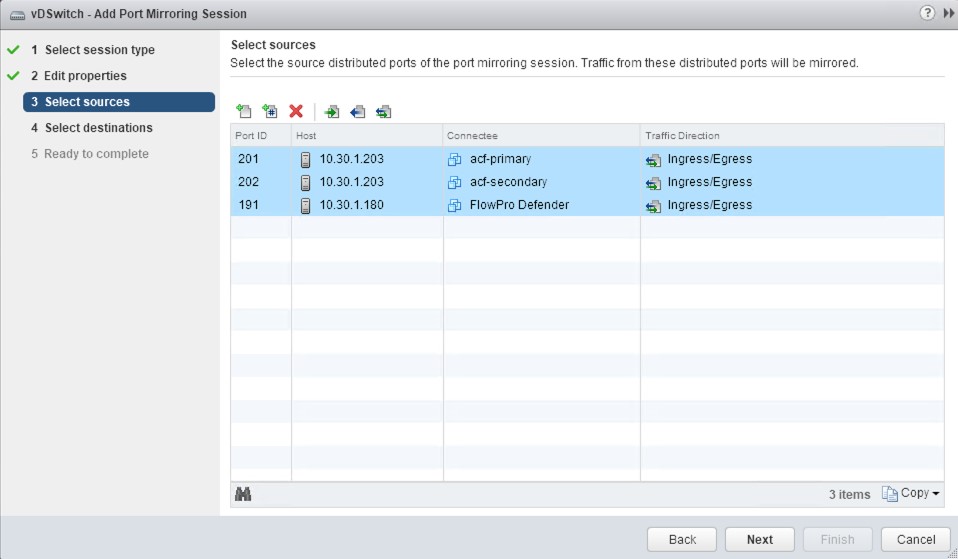
Task: Go to step 1 Select session type
Action: point(99,50)
